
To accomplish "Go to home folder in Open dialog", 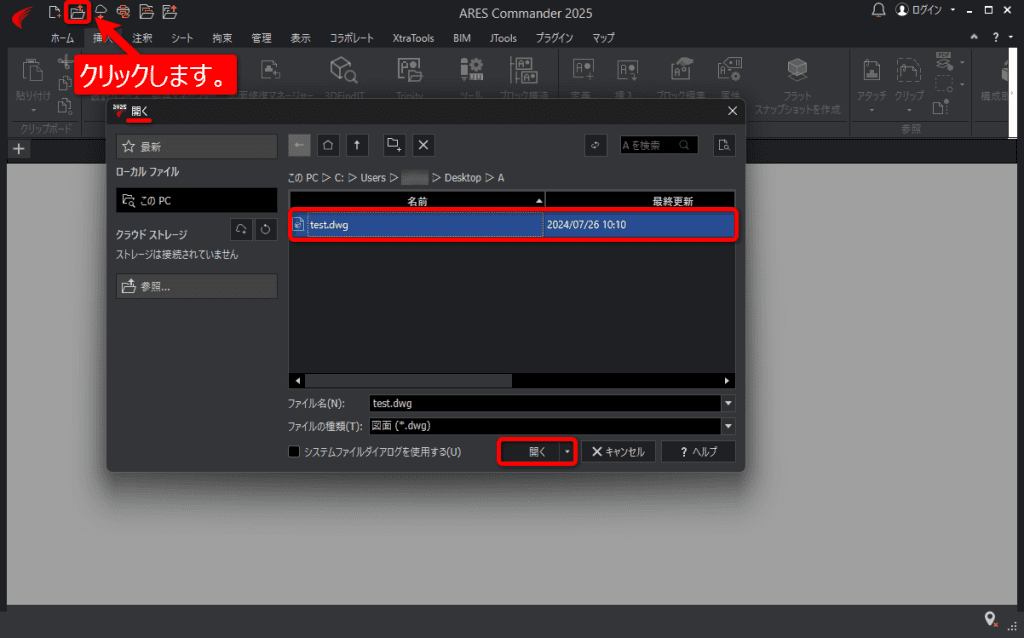I will pos(328,145).
